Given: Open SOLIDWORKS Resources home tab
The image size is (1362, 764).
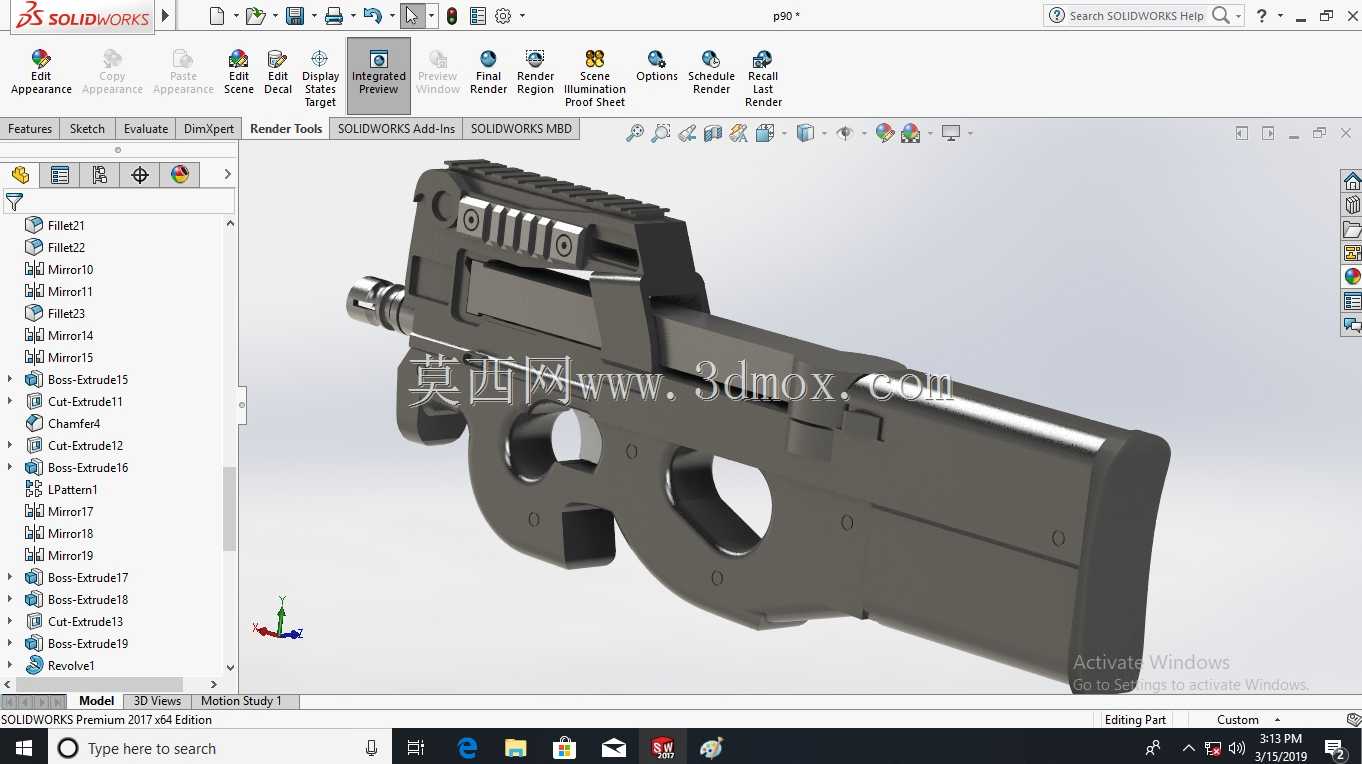Looking at the screenshot, I should (1352, 181).
